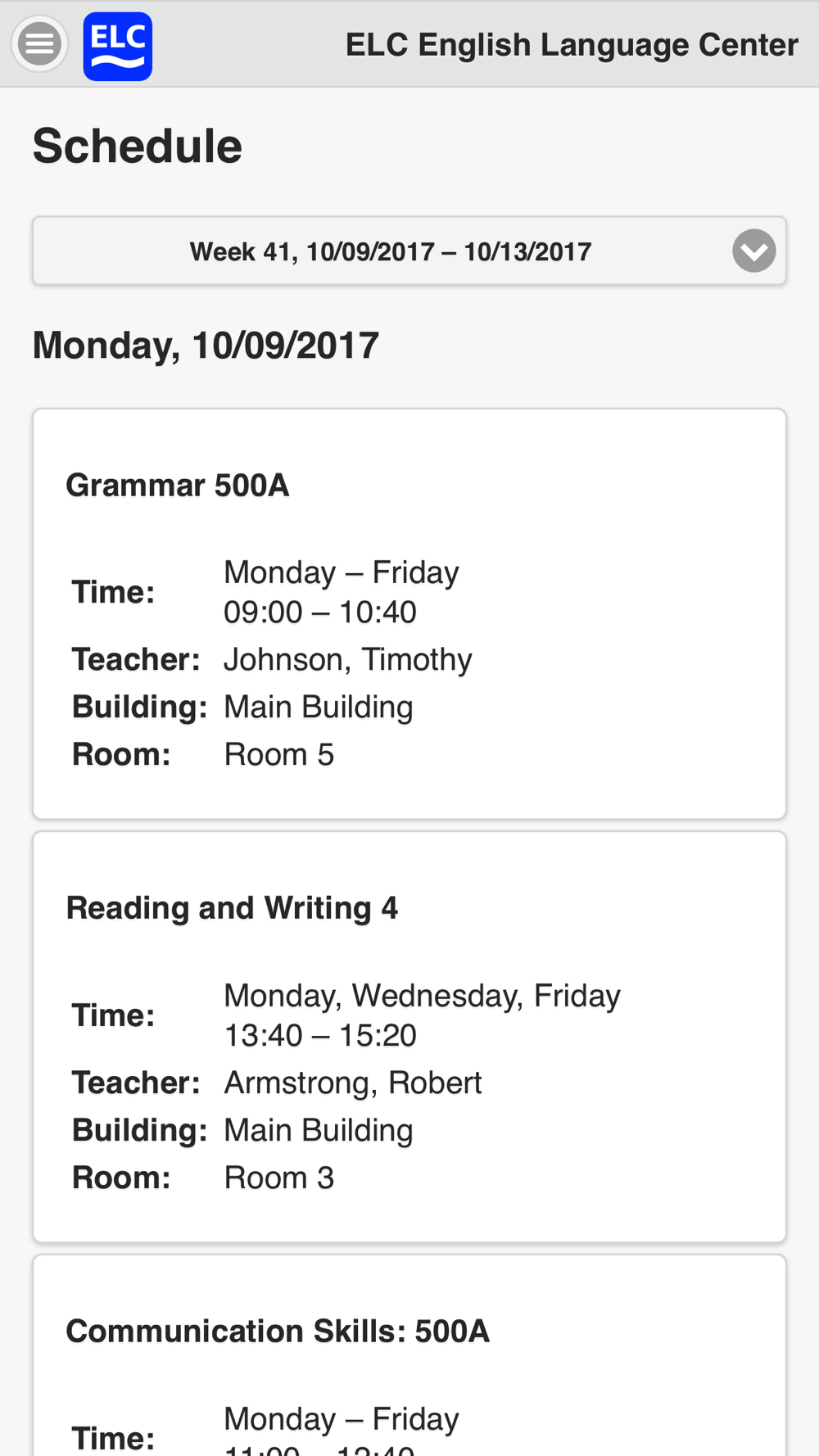Open the hamburger menu icon
Viewport: 819px width, 1456px height.
pos(39,44)
